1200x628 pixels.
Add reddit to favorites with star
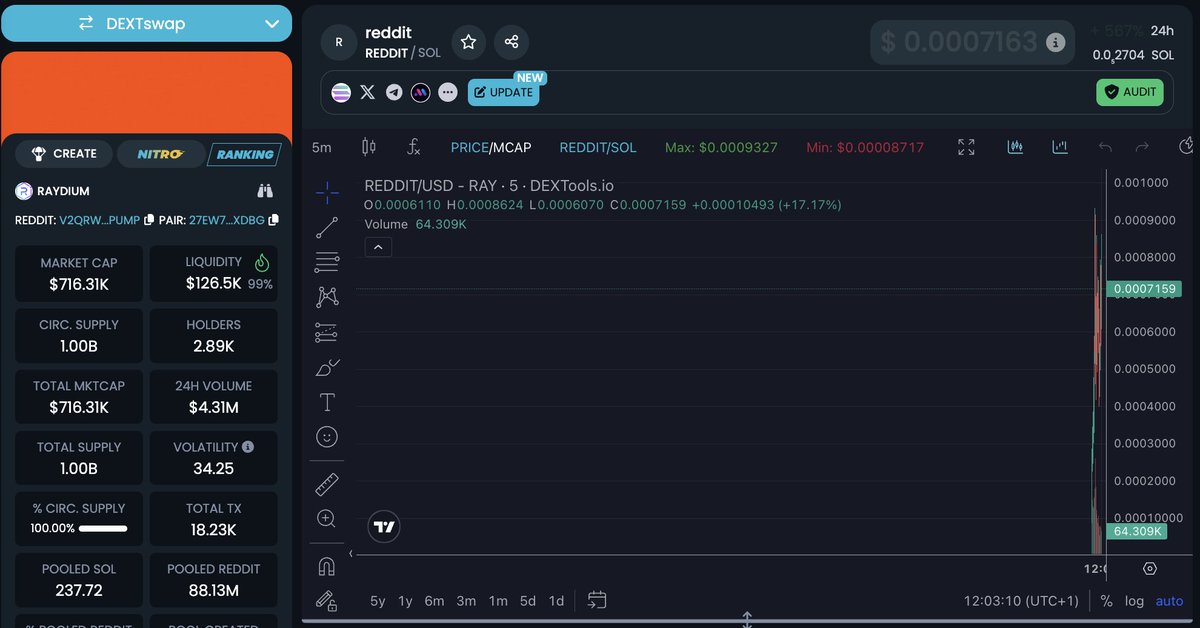(468, 42)
